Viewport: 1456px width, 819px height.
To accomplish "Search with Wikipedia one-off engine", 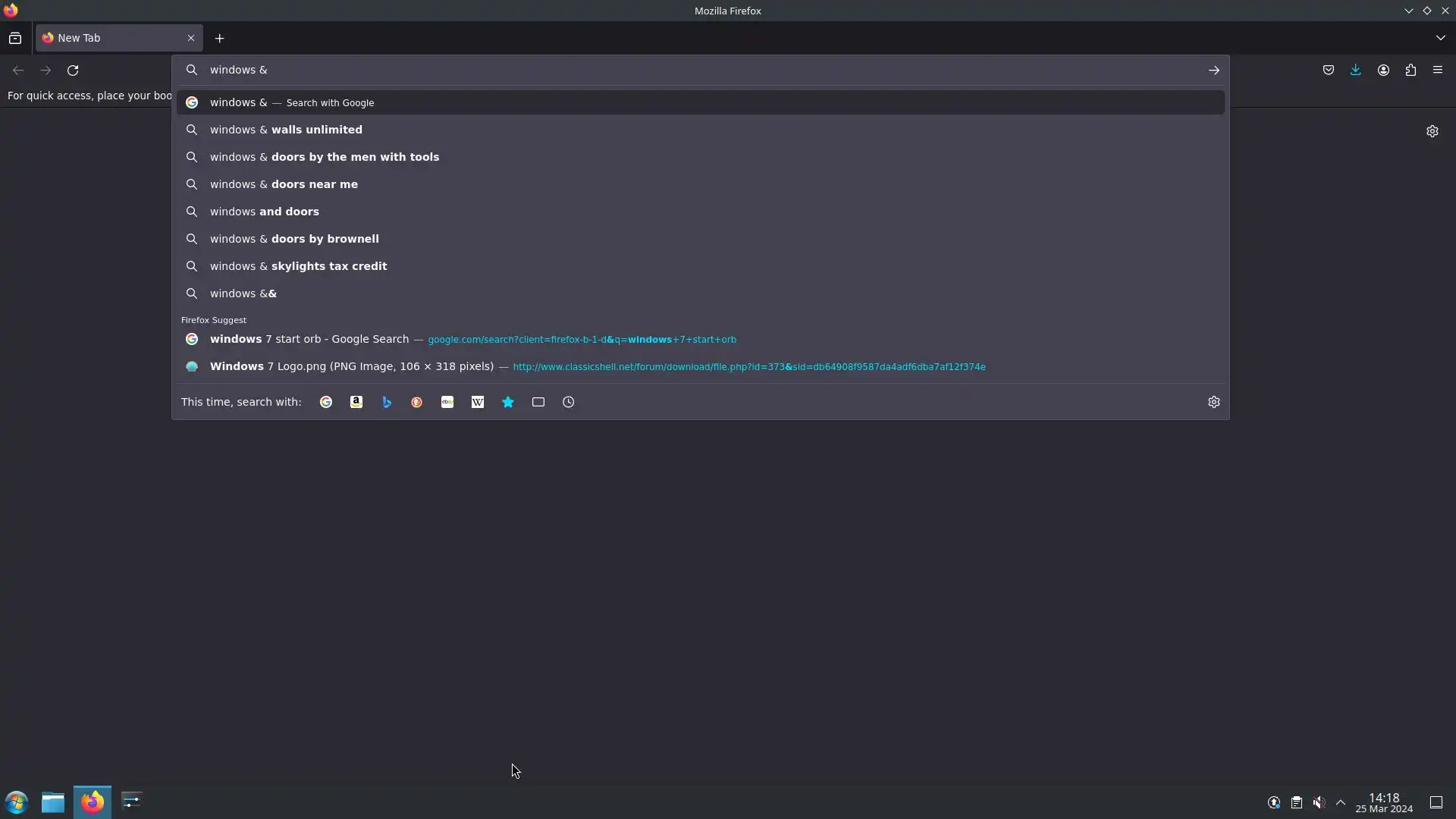I will click(x=478, y=402).
